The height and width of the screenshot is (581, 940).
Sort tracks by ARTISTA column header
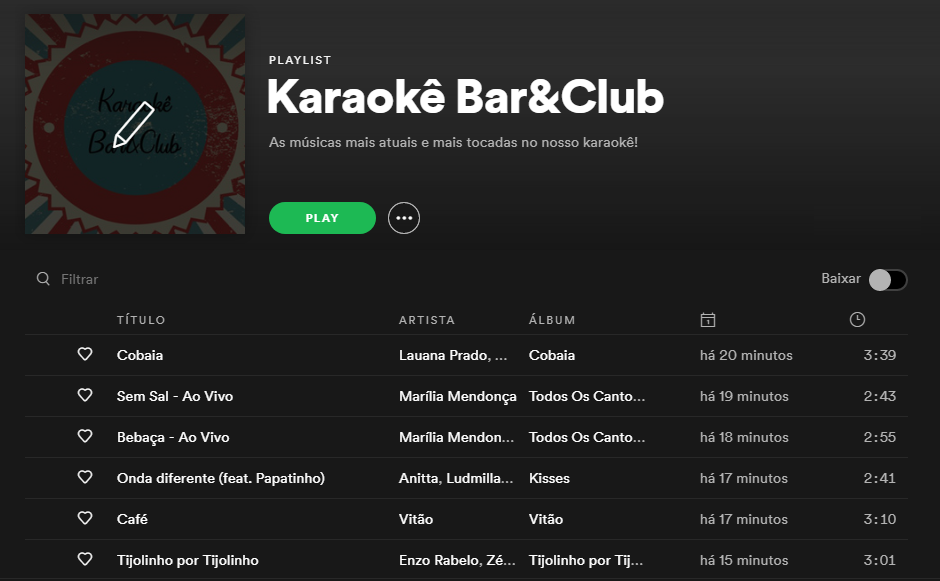coord(427,320)
